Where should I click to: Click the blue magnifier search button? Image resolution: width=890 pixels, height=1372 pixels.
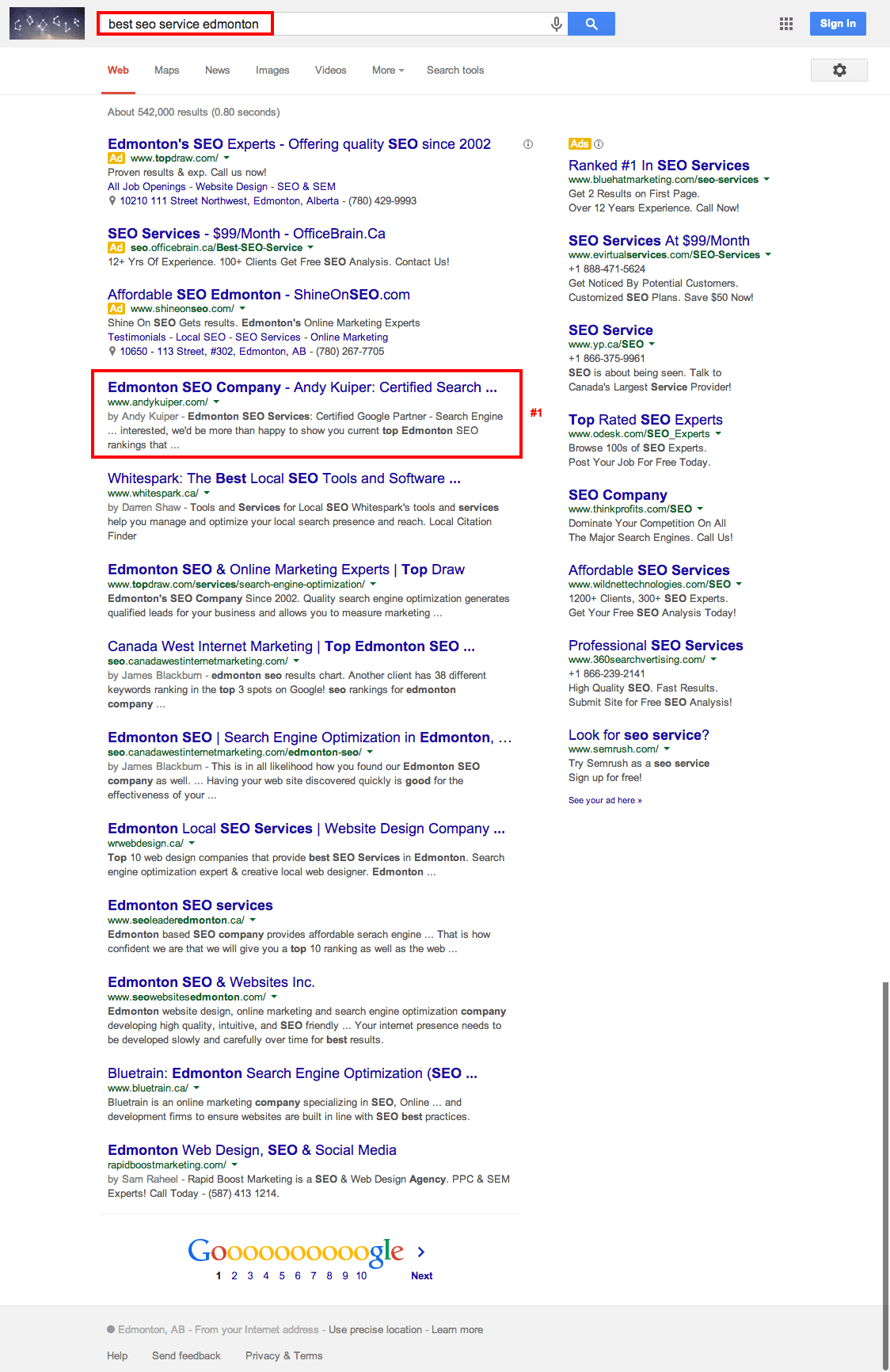pyautogui.click(x=591, y=24)
